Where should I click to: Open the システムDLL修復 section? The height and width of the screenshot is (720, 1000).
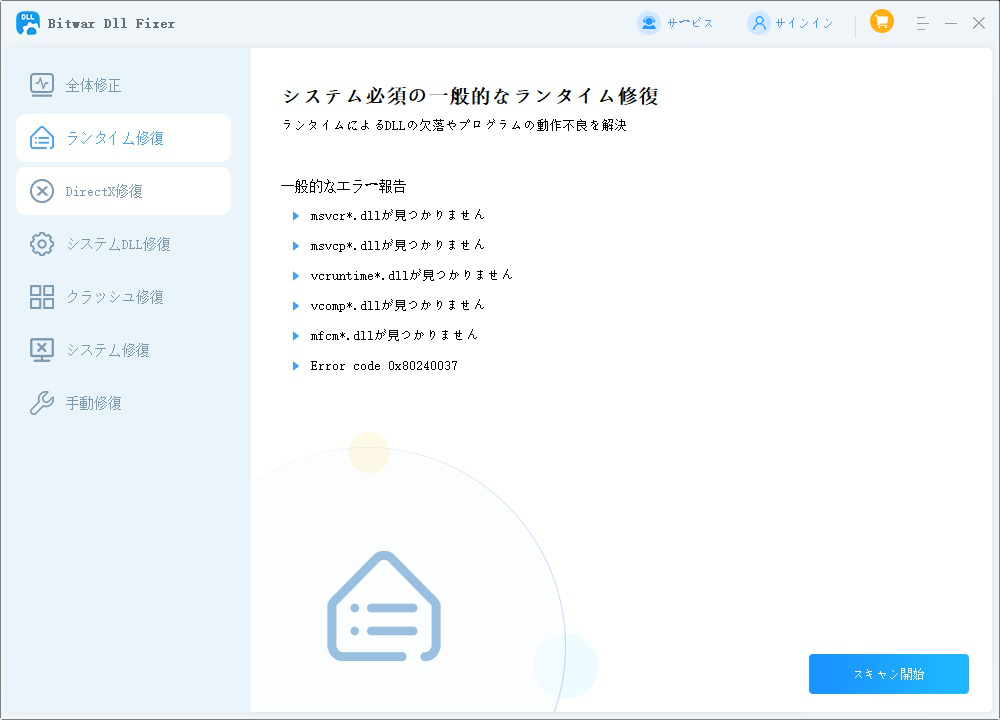point(123,244)
